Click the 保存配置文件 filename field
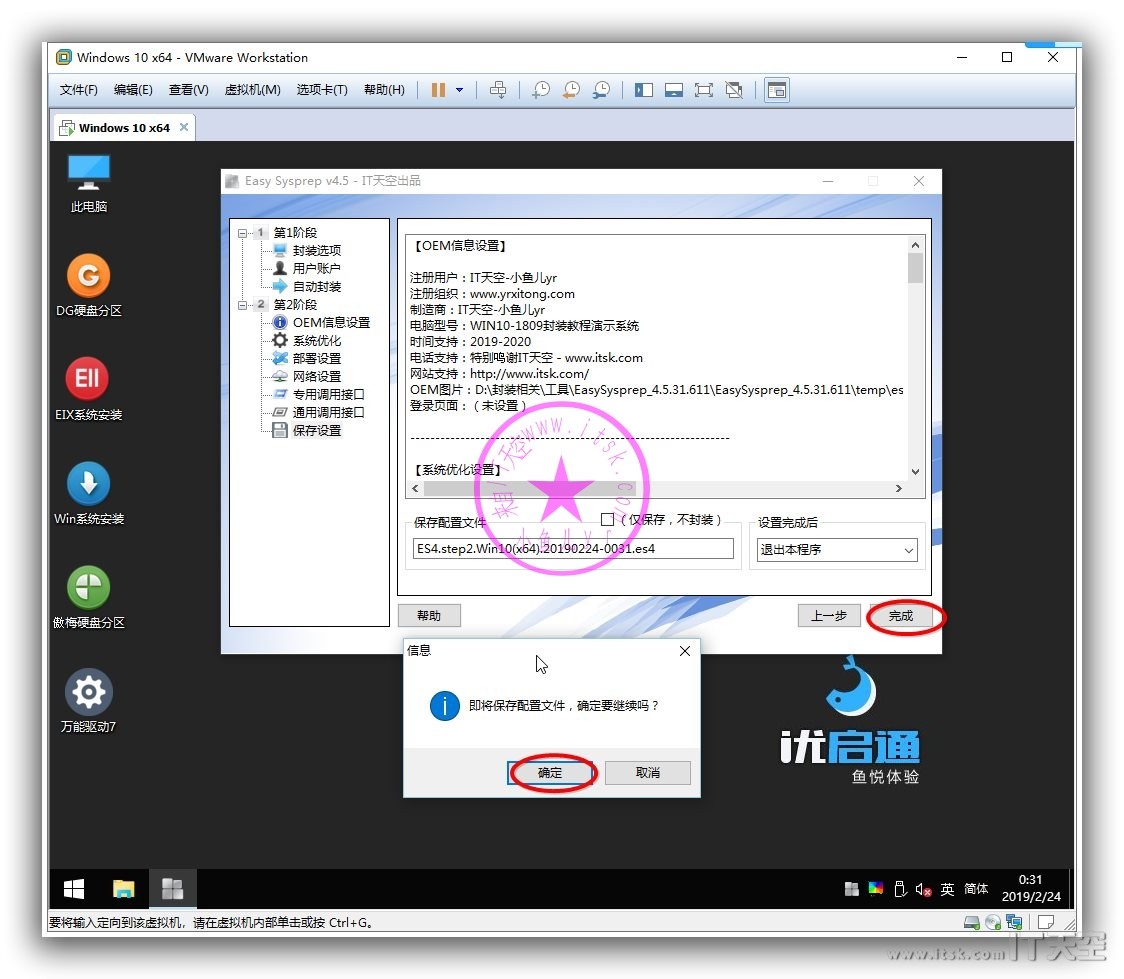The height and width of the screenshot is (979, 1124). tap(573, 549)
